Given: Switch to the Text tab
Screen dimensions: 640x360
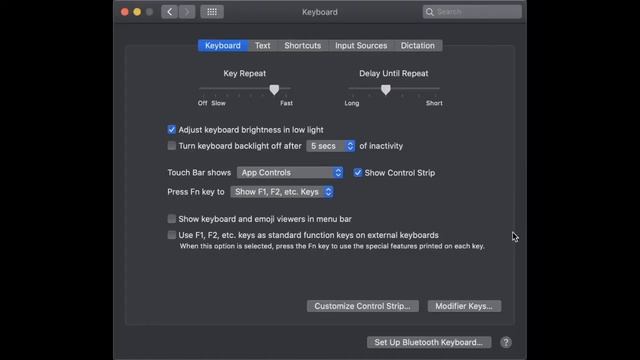Looking at the screenshot, I should pos(263,45).
